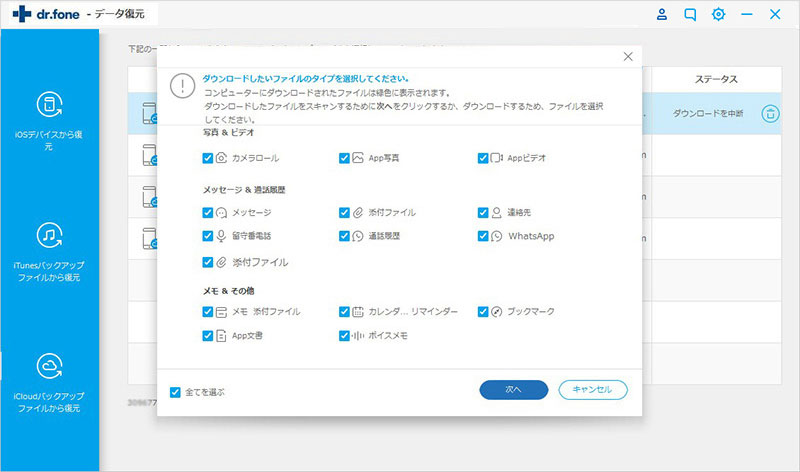This screenshot has height=472, width=800.
Task: Toggle the ボイスメモ checkbox
Action: (345, 336)
